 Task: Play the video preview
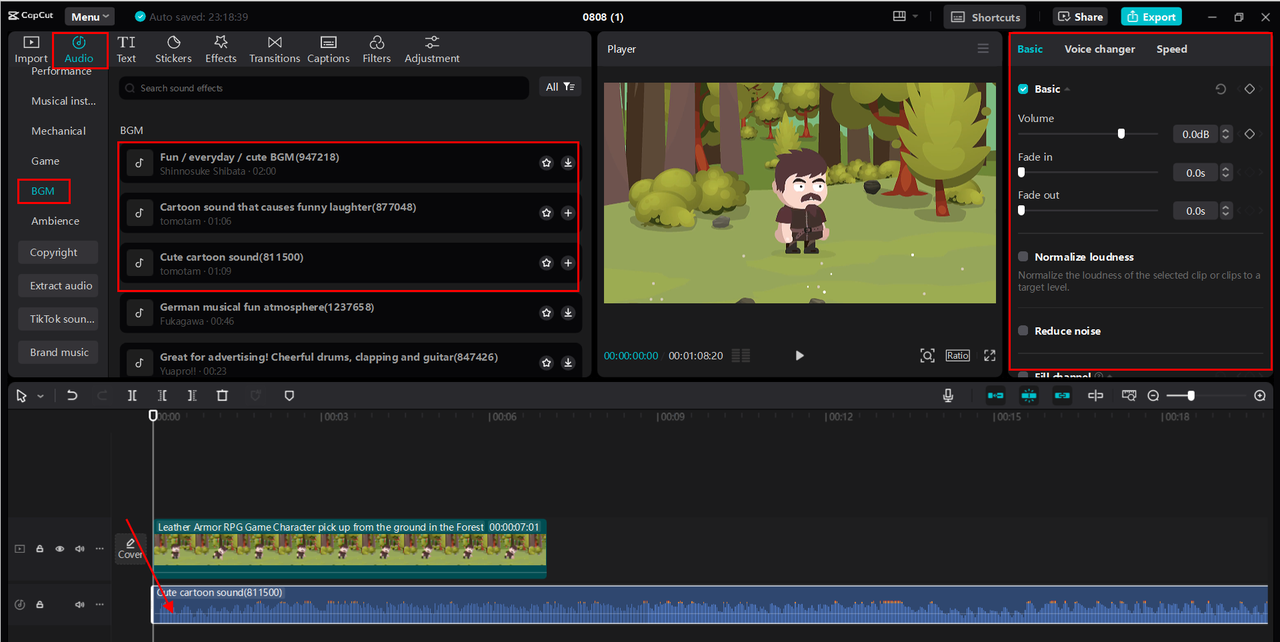(x=799, y=355)
